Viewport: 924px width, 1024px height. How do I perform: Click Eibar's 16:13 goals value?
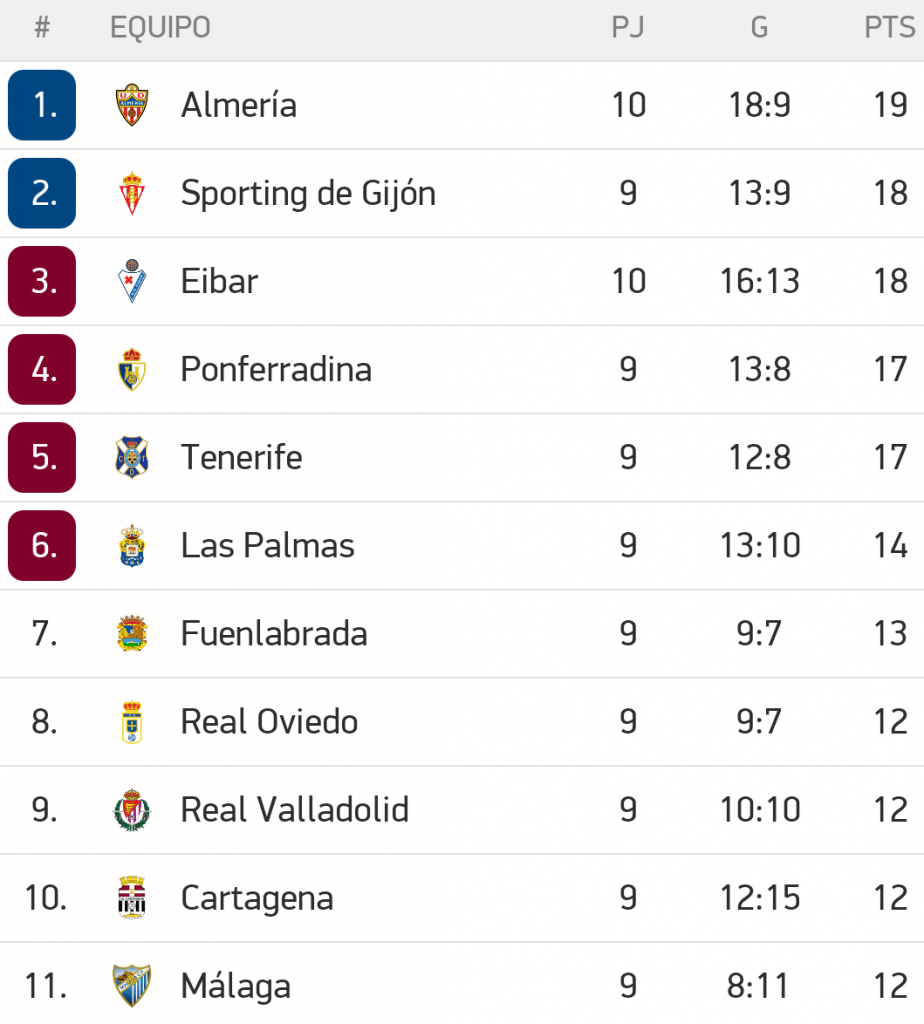pyautogui.click(x=760, y=281)
